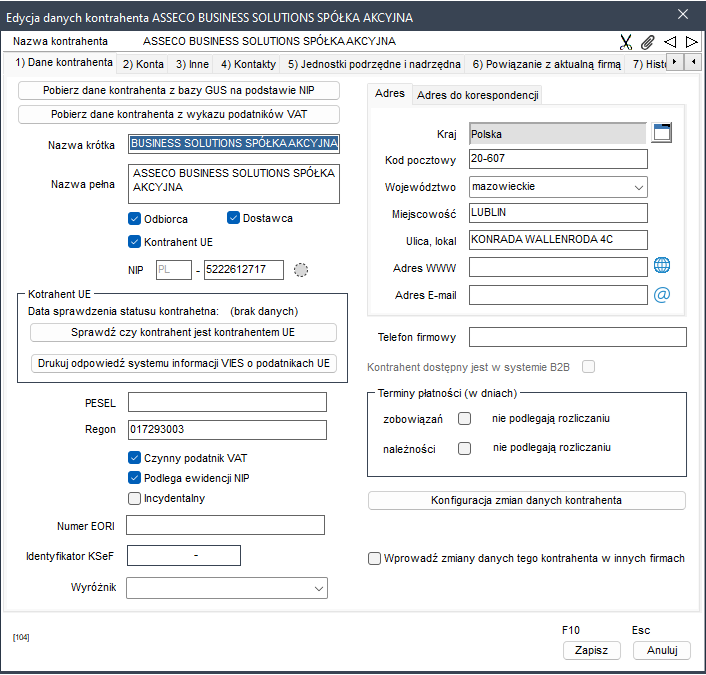Click the NIP status circle indicator
The height and width of the screenshot is (675, 706).
(x=301, y=270)
